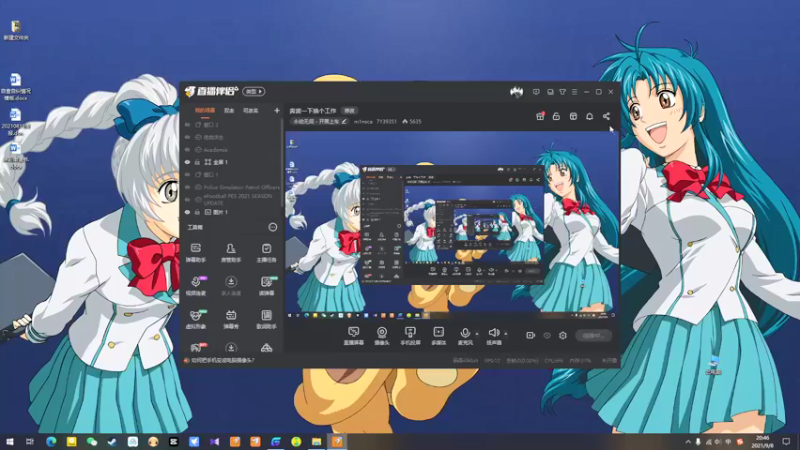Open the Windows notification center
The width and height of the screenshot is (800, 450).
click(786, 441)
